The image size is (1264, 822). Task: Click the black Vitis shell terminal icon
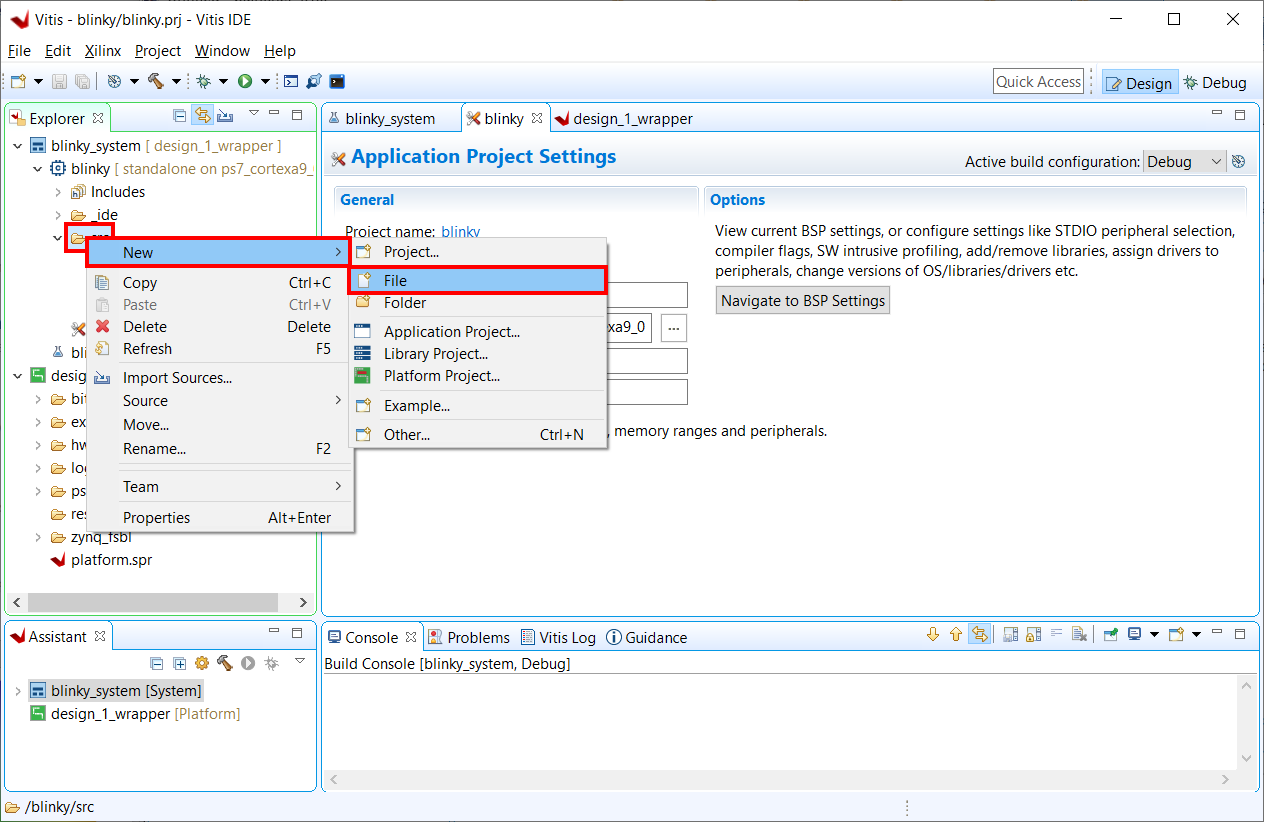point(337,82)
